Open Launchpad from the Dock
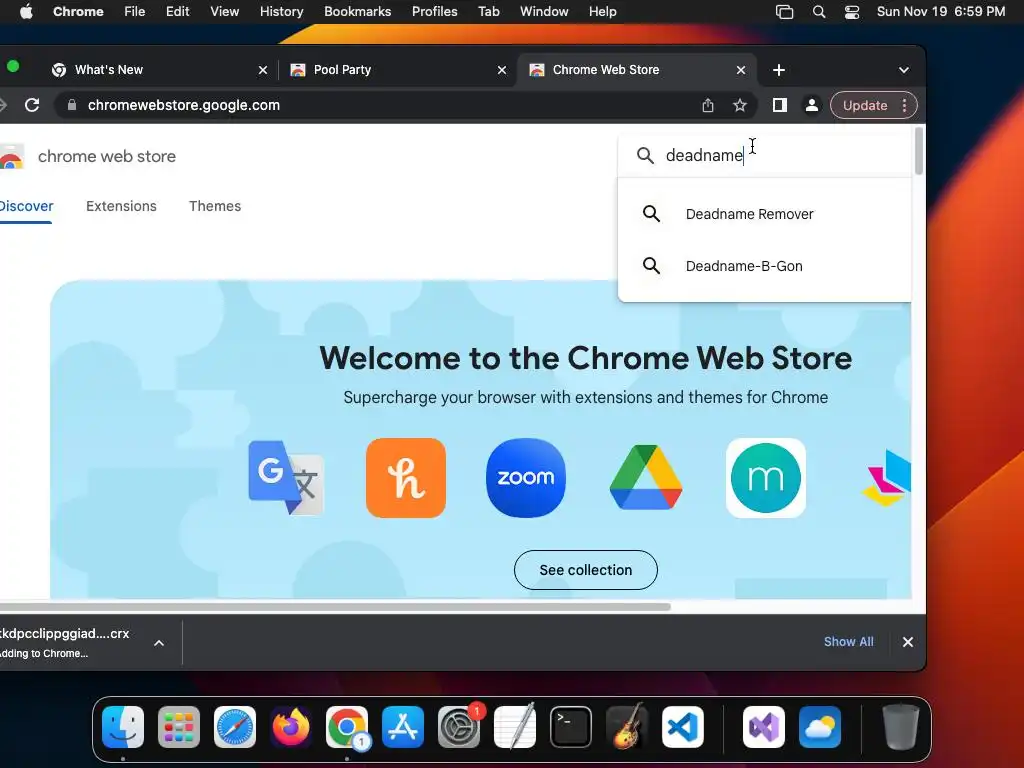 click(179, 727)
